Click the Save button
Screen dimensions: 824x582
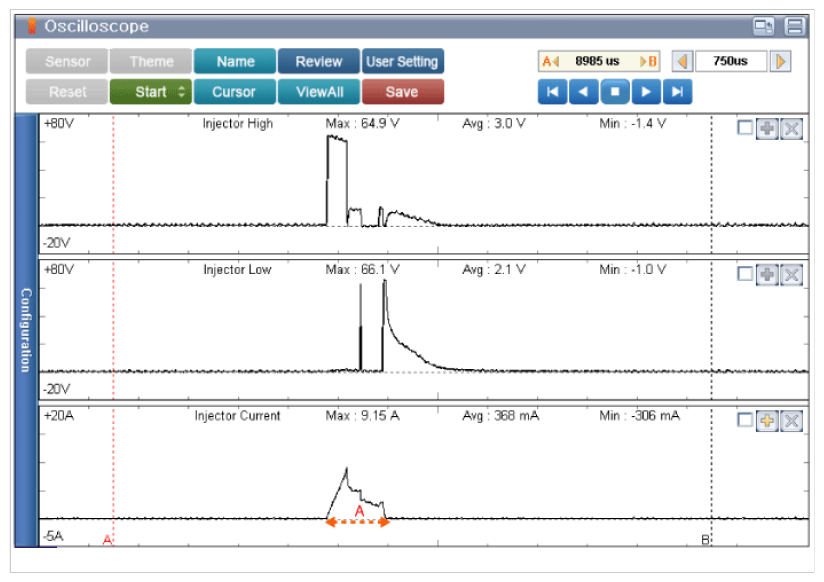(x=402, y=92)
